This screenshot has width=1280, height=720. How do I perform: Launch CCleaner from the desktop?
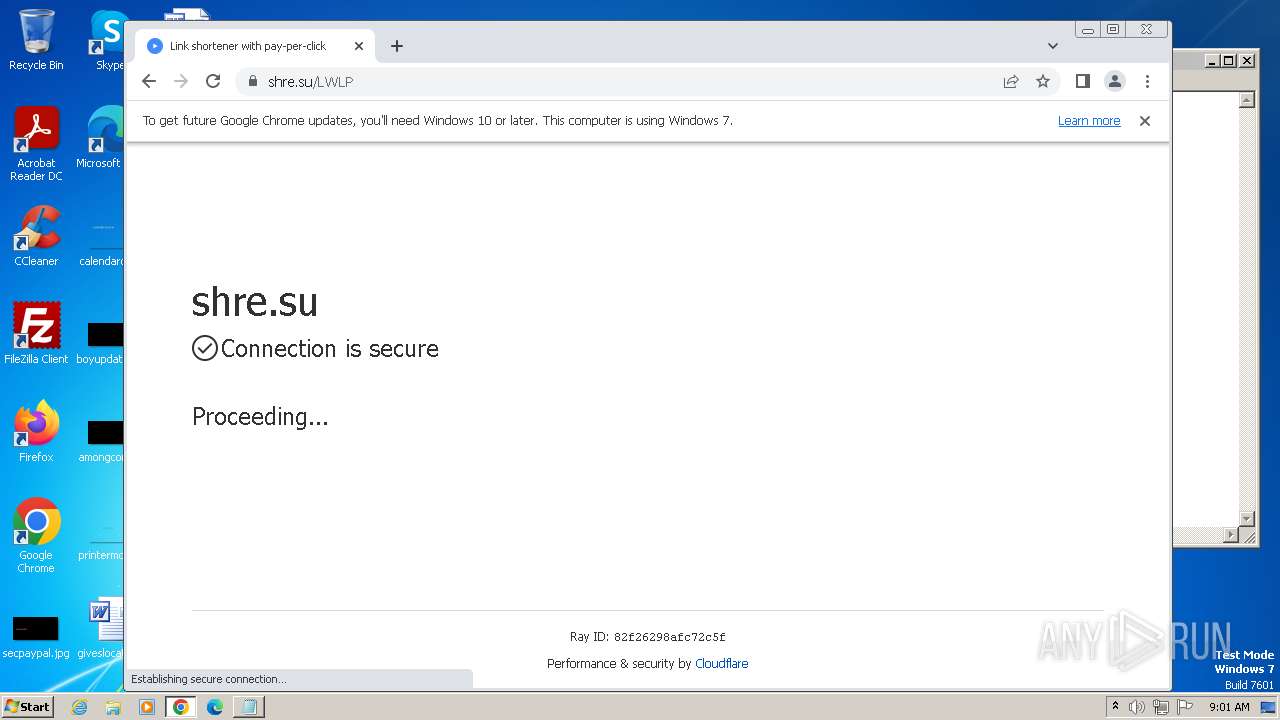(x=36, y=236)
